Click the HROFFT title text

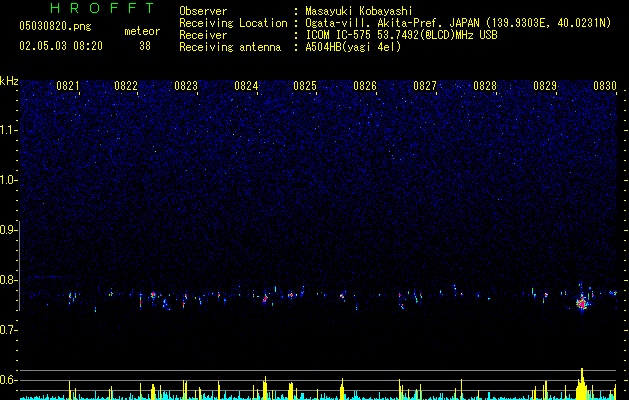102,8
